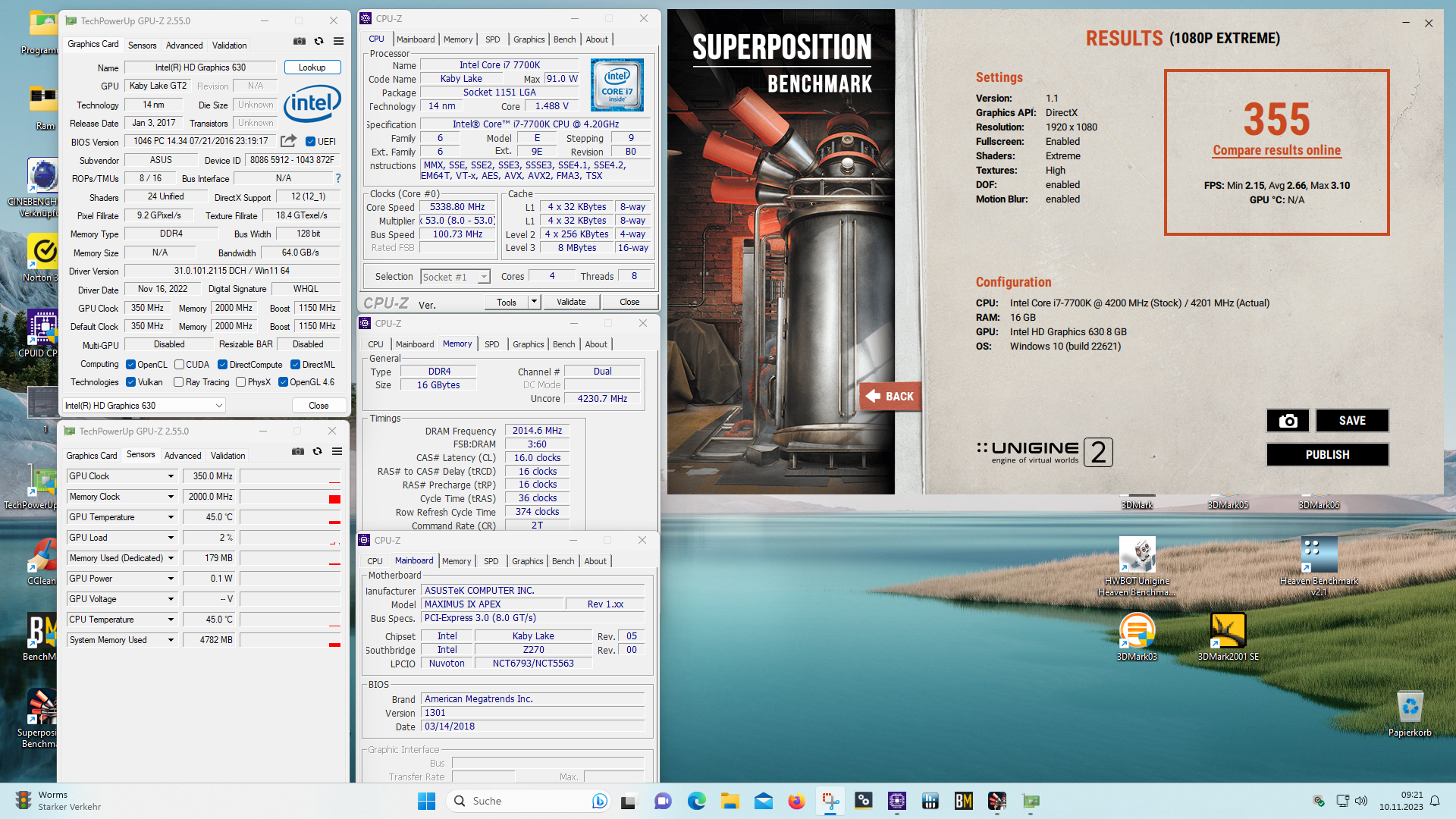Expand the GPU Load sensor dropdown
Screen dimensions: 1456x819
171,538
